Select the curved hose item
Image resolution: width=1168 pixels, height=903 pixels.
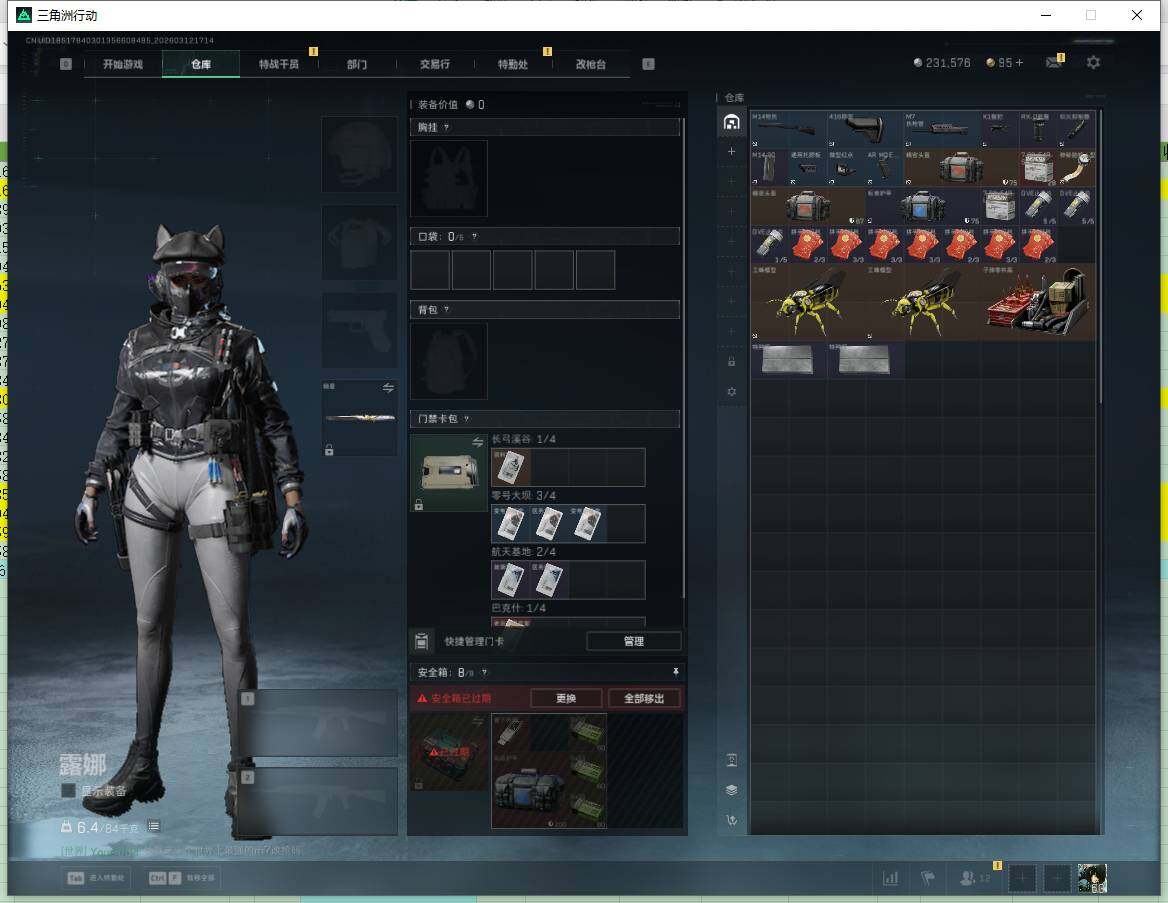1076,168
